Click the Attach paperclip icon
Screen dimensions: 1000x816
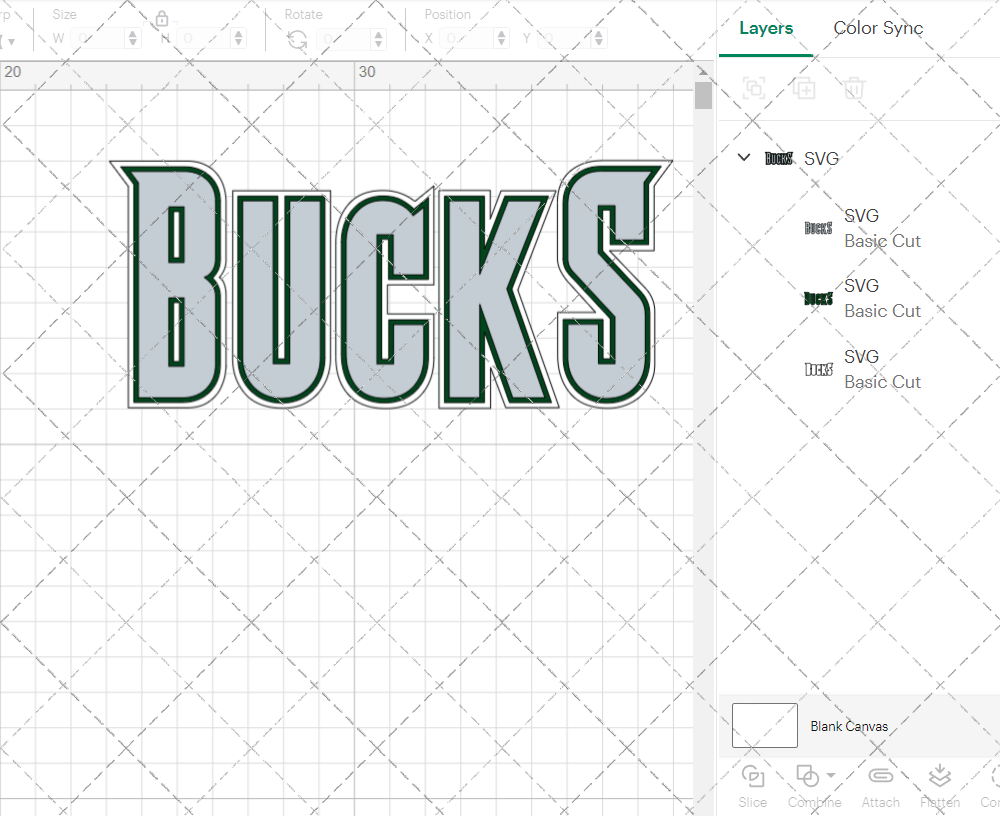click(x=881, y=776)
